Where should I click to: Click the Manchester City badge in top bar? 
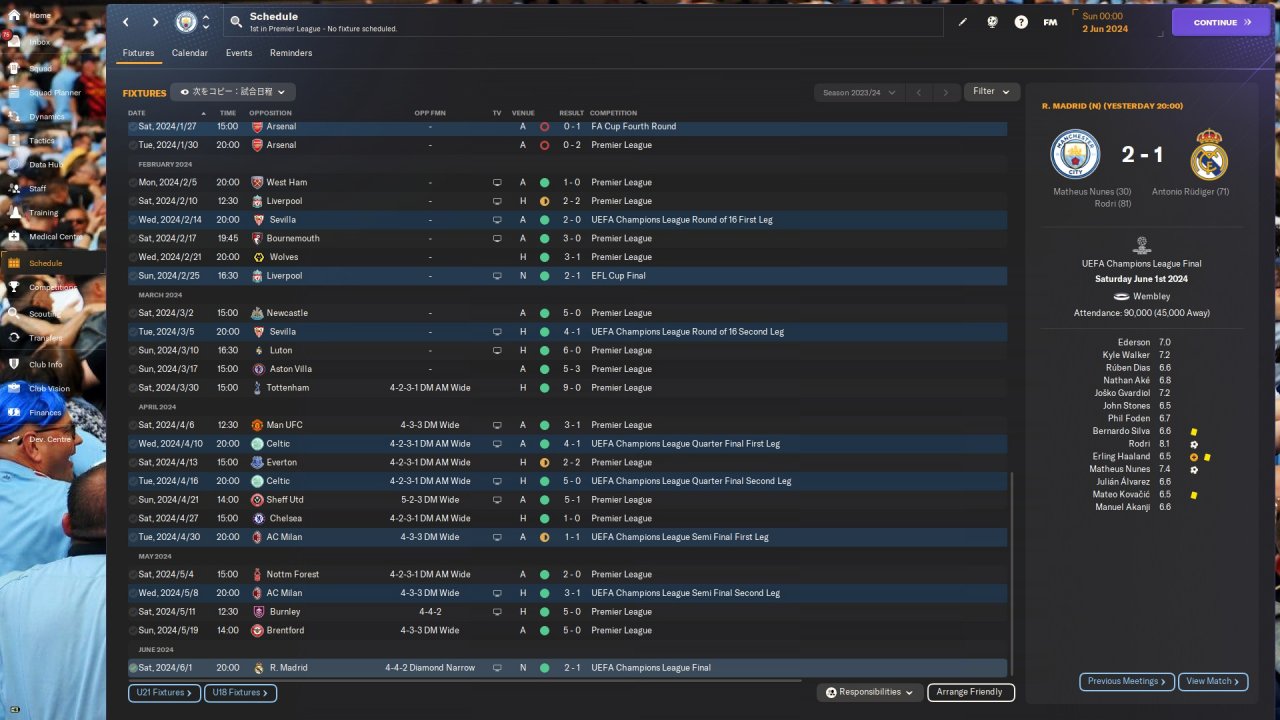click(186, 22)
